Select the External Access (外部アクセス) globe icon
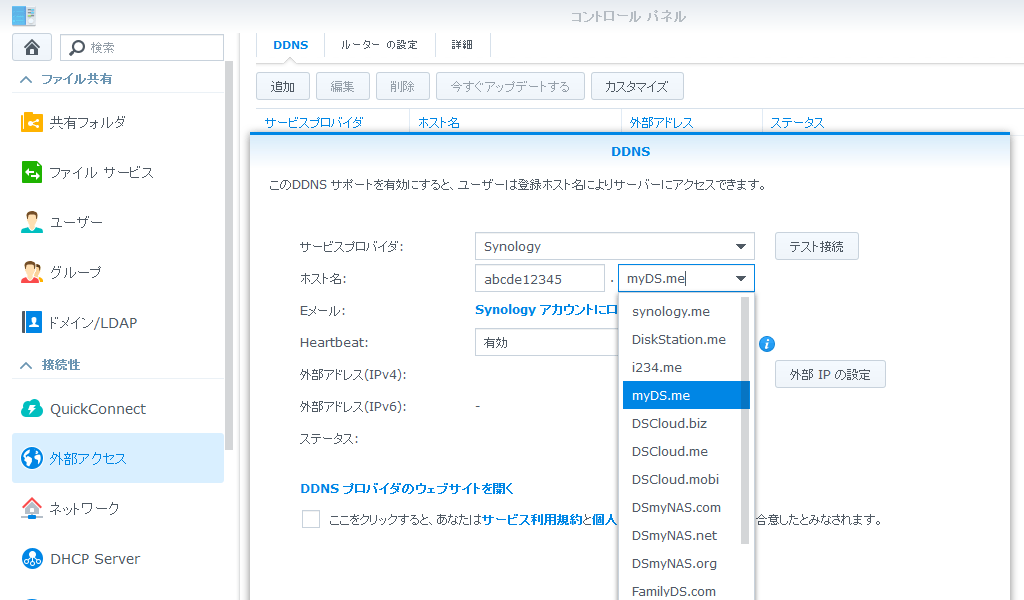Image resolution: width=1024 pixels, height=600 pixels. coord(31,458)
